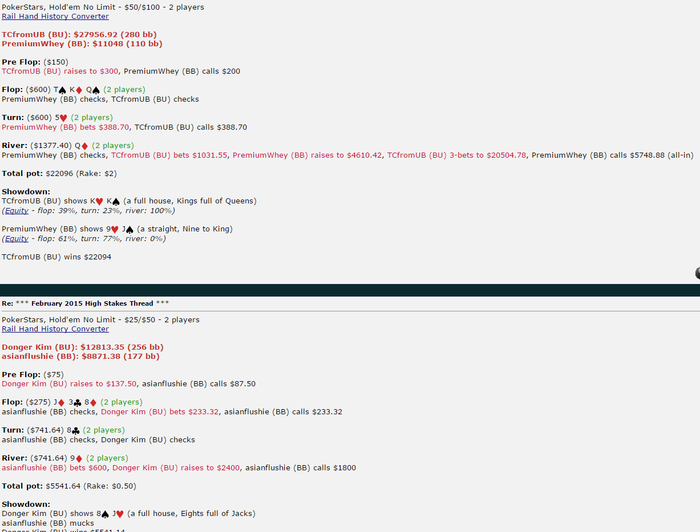
Task: Click the club icon on the 8 turn card
Action: coord(75,431)
